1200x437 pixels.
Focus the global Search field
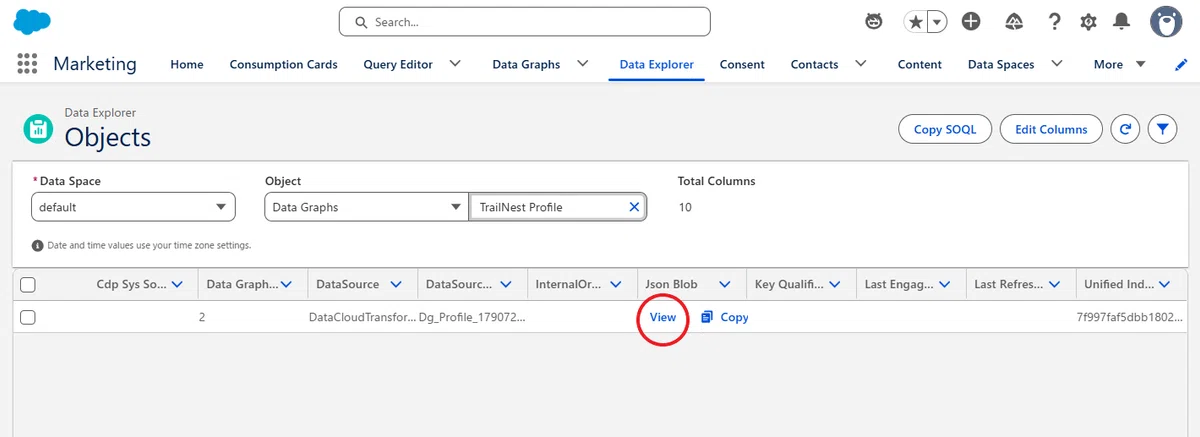(x=525, y=21)
